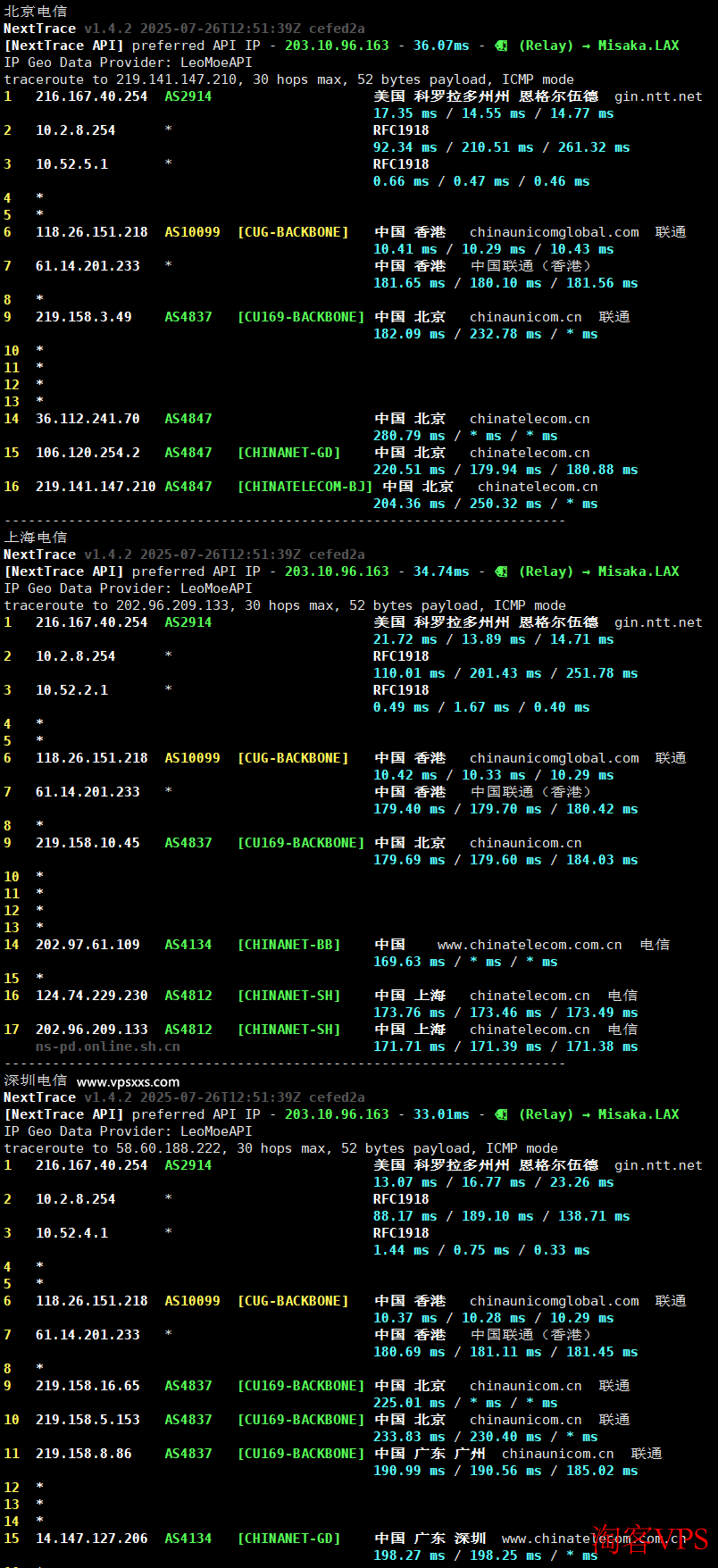Click the latency value '225.01 ms'

click(x=409, y=1403)
